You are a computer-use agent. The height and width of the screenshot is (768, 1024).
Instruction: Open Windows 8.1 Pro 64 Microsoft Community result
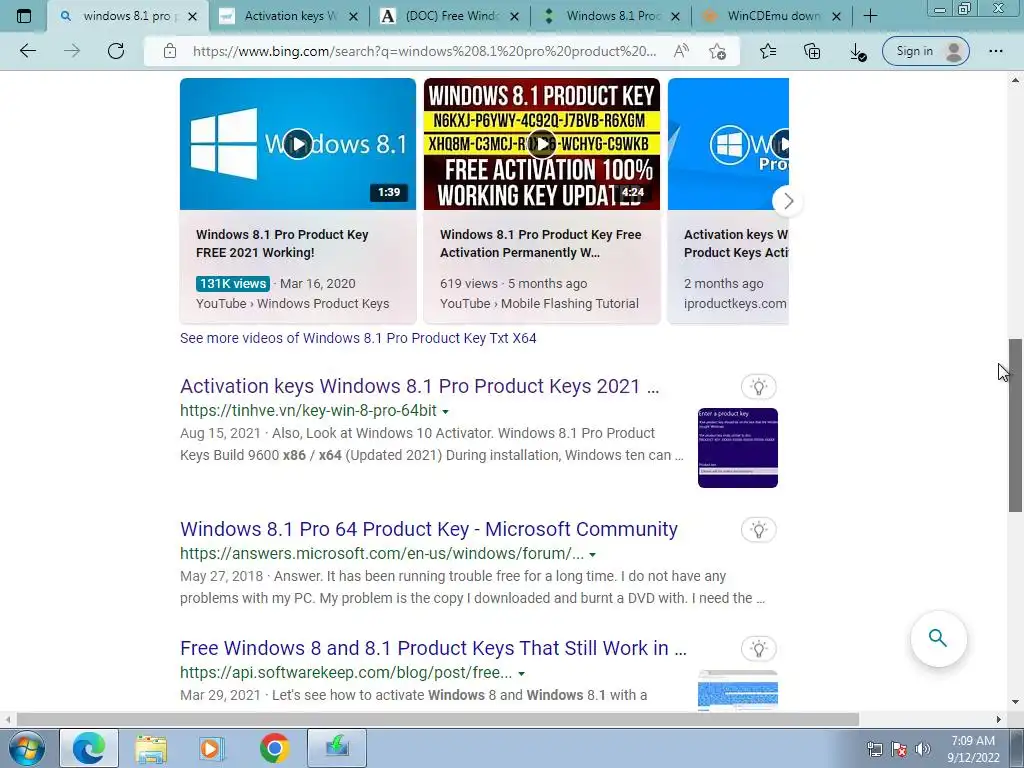pos(429,529)
